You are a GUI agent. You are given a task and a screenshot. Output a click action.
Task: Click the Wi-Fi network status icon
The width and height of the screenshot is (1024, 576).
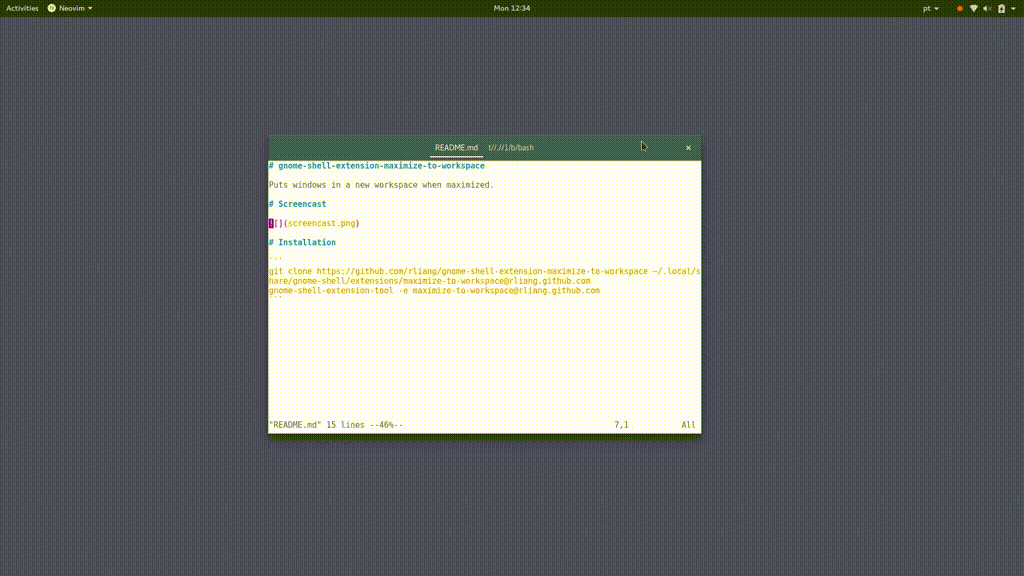[974, 8]
